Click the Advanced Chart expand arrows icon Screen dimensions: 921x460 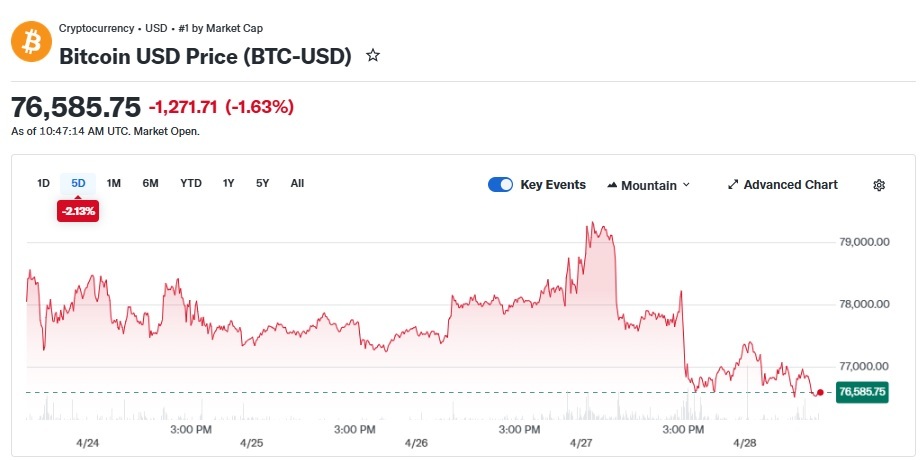[733, 185]
